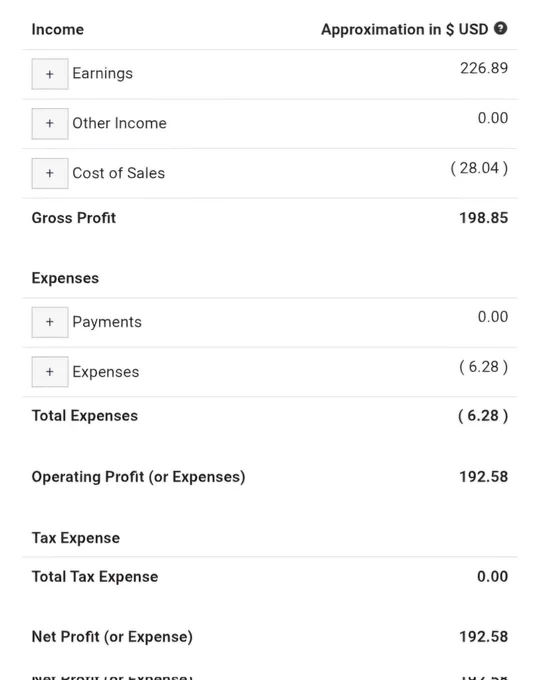
Task: Click the Income section heading
Action: pos(58,29)
